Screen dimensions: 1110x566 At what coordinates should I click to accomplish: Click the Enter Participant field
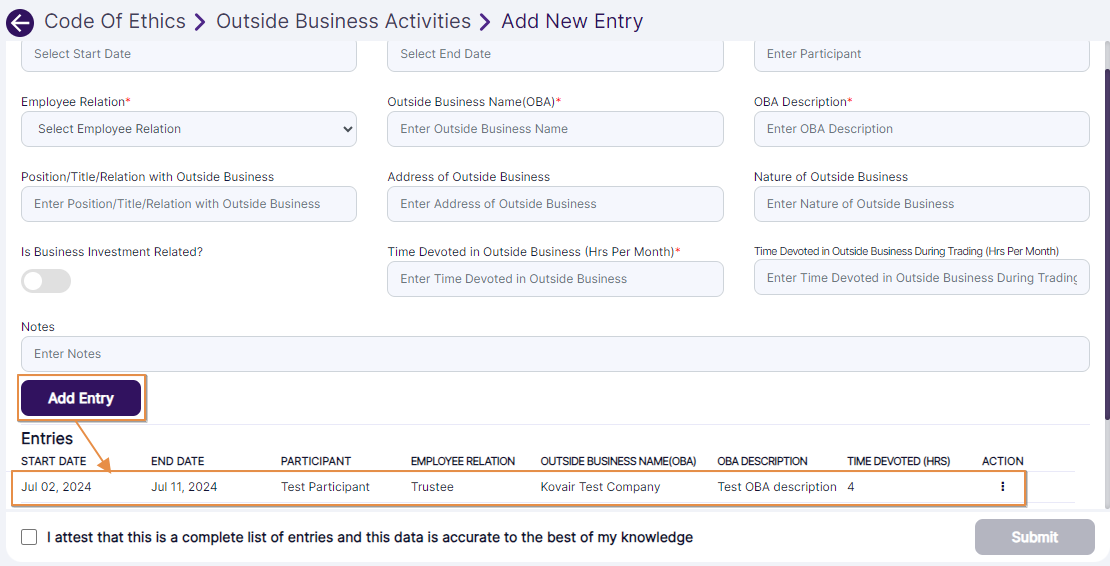[921, 54]
